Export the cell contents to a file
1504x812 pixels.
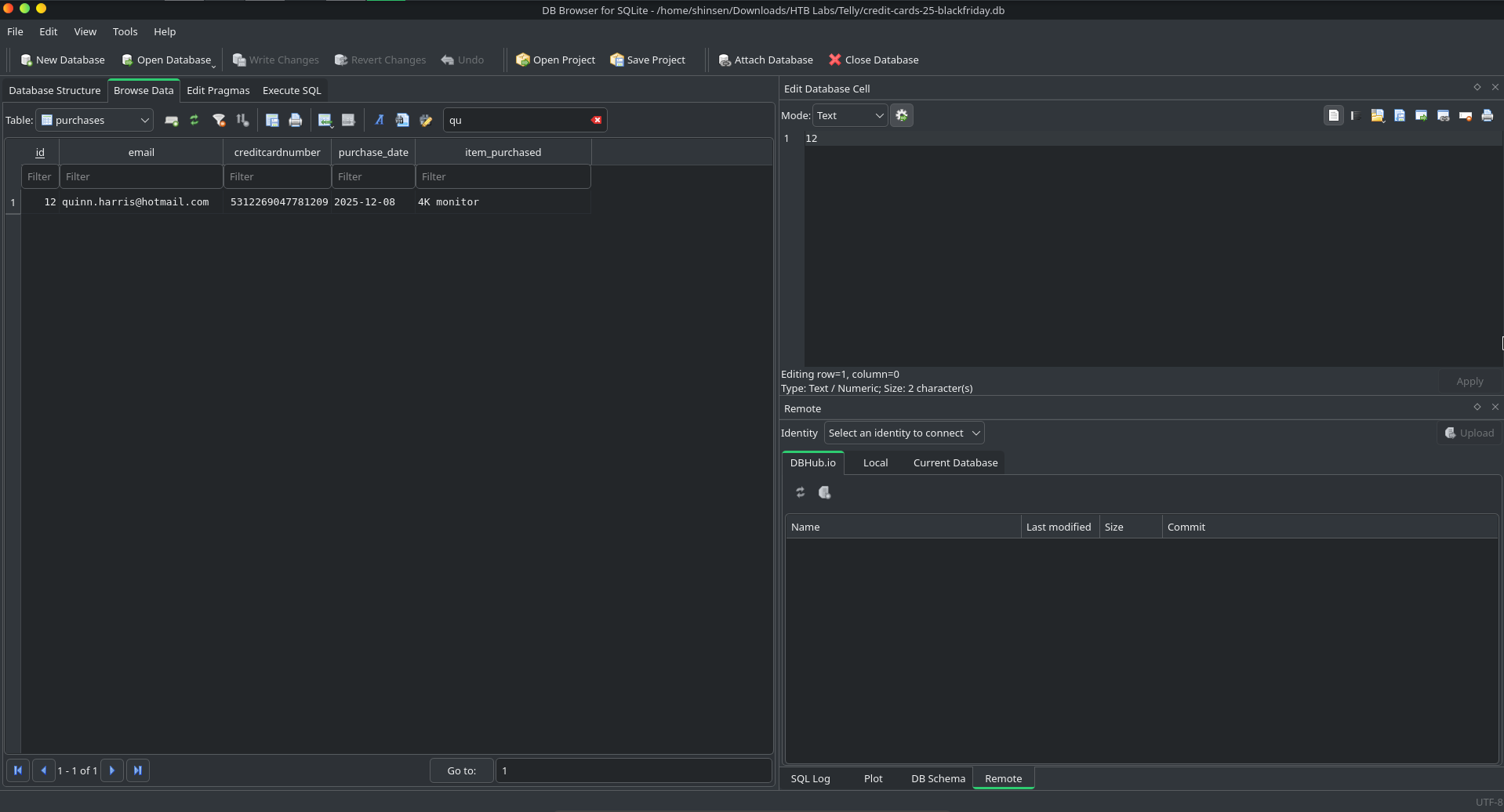pyautogui.click(x=1400, y=115)
